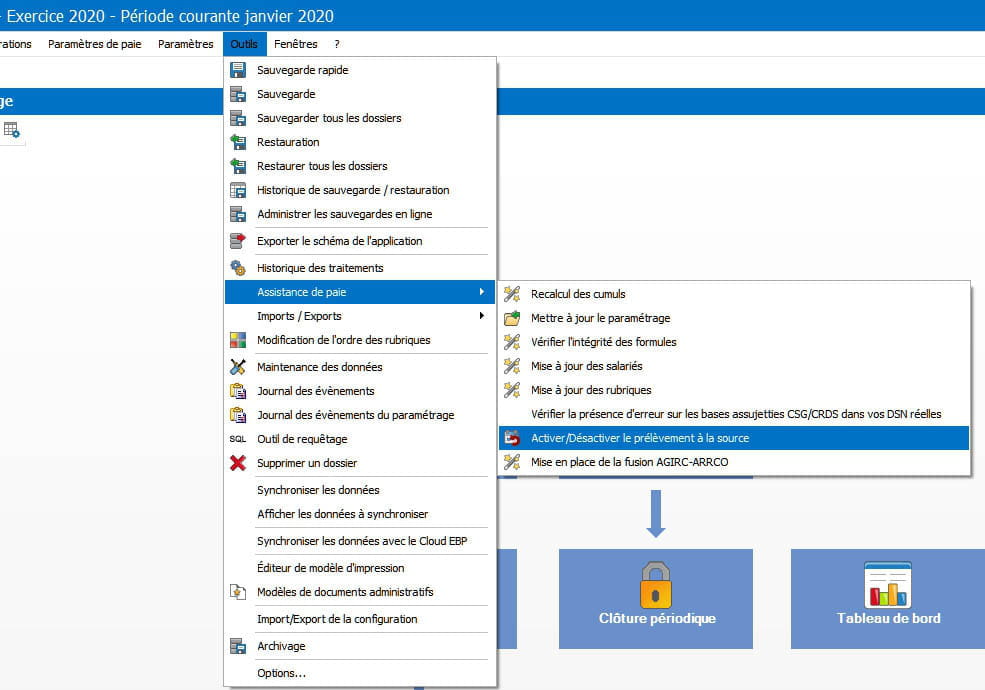This screenshot has width=985, height=690.
Task: Click the Recalcul des cumuls wand icon
Action: [x=512, y=294]
